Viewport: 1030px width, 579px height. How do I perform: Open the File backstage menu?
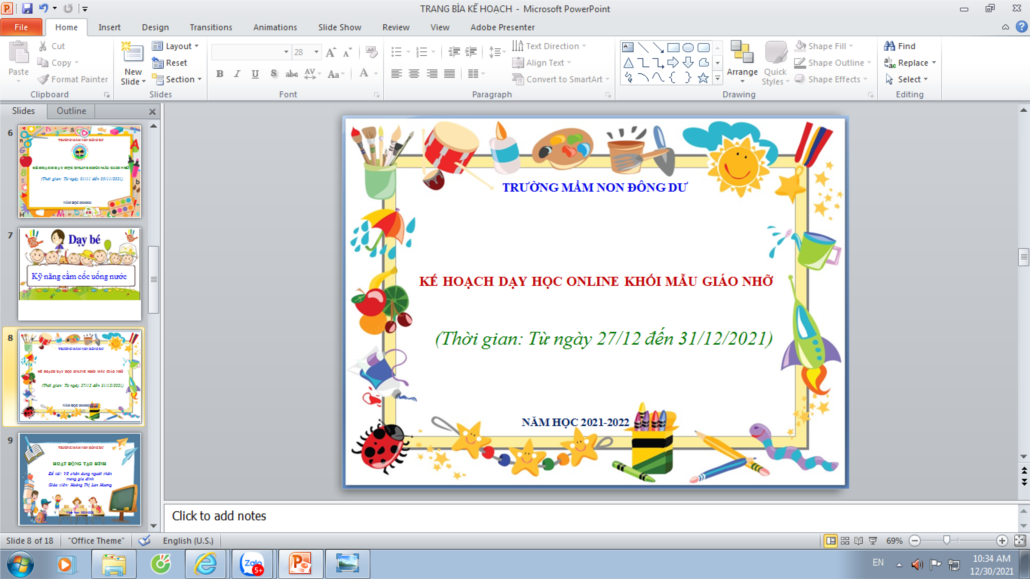point(21,27)
